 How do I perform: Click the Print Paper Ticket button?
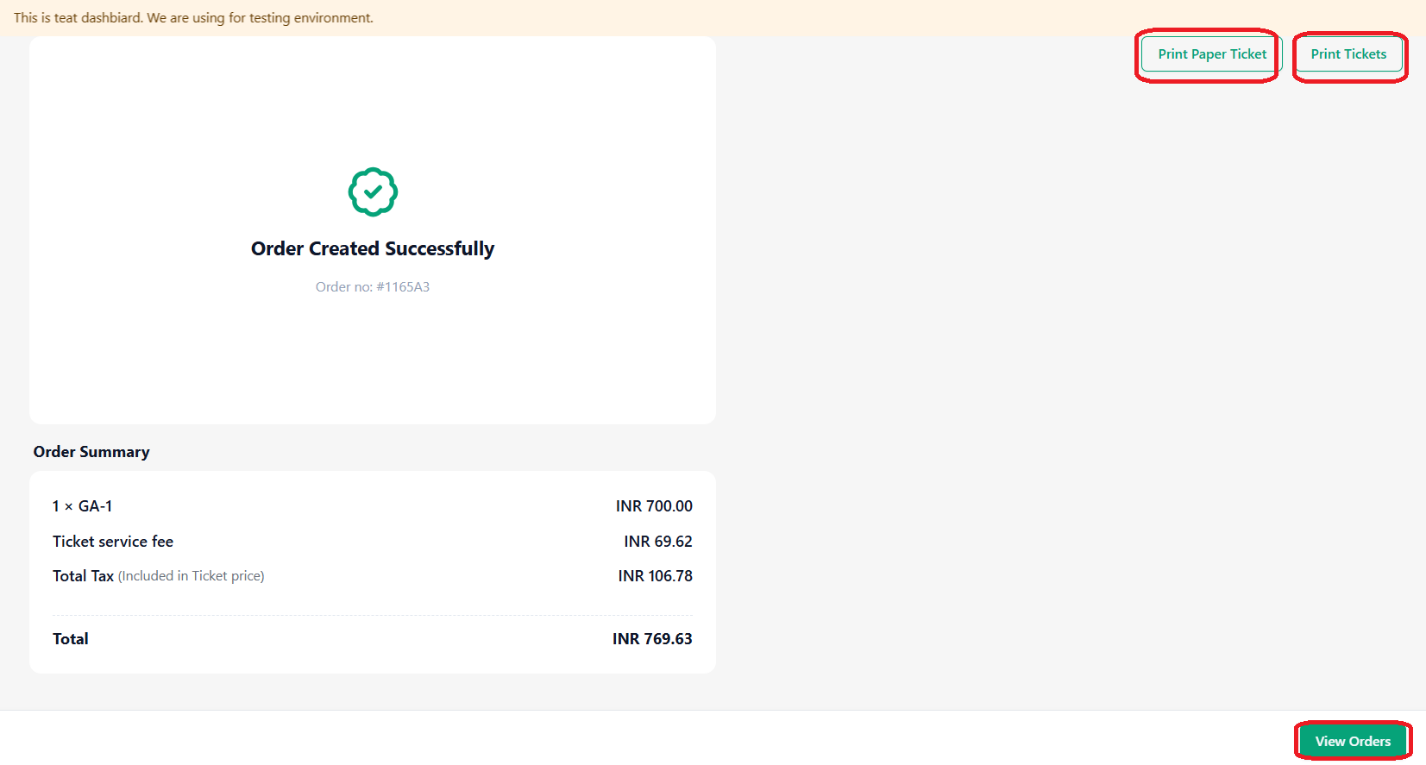(1211, 54)
